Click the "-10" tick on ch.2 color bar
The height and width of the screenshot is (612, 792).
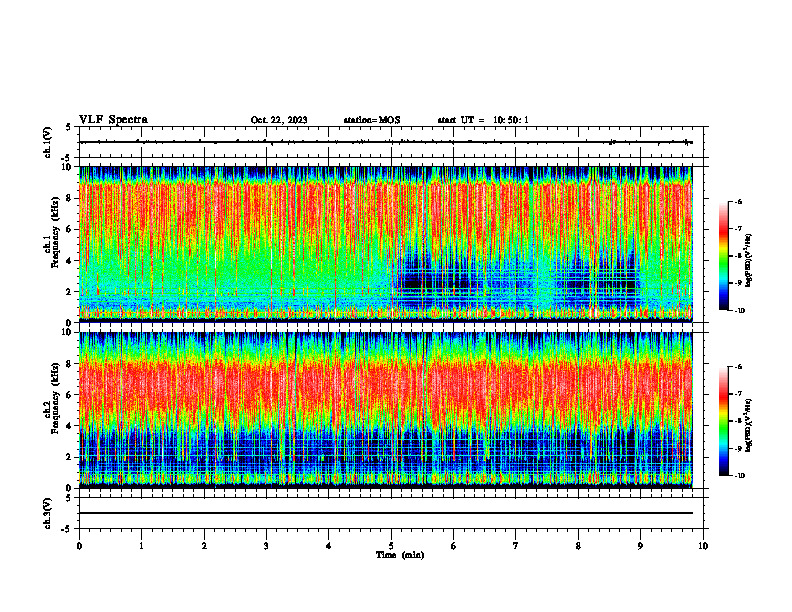coord(740,476)
